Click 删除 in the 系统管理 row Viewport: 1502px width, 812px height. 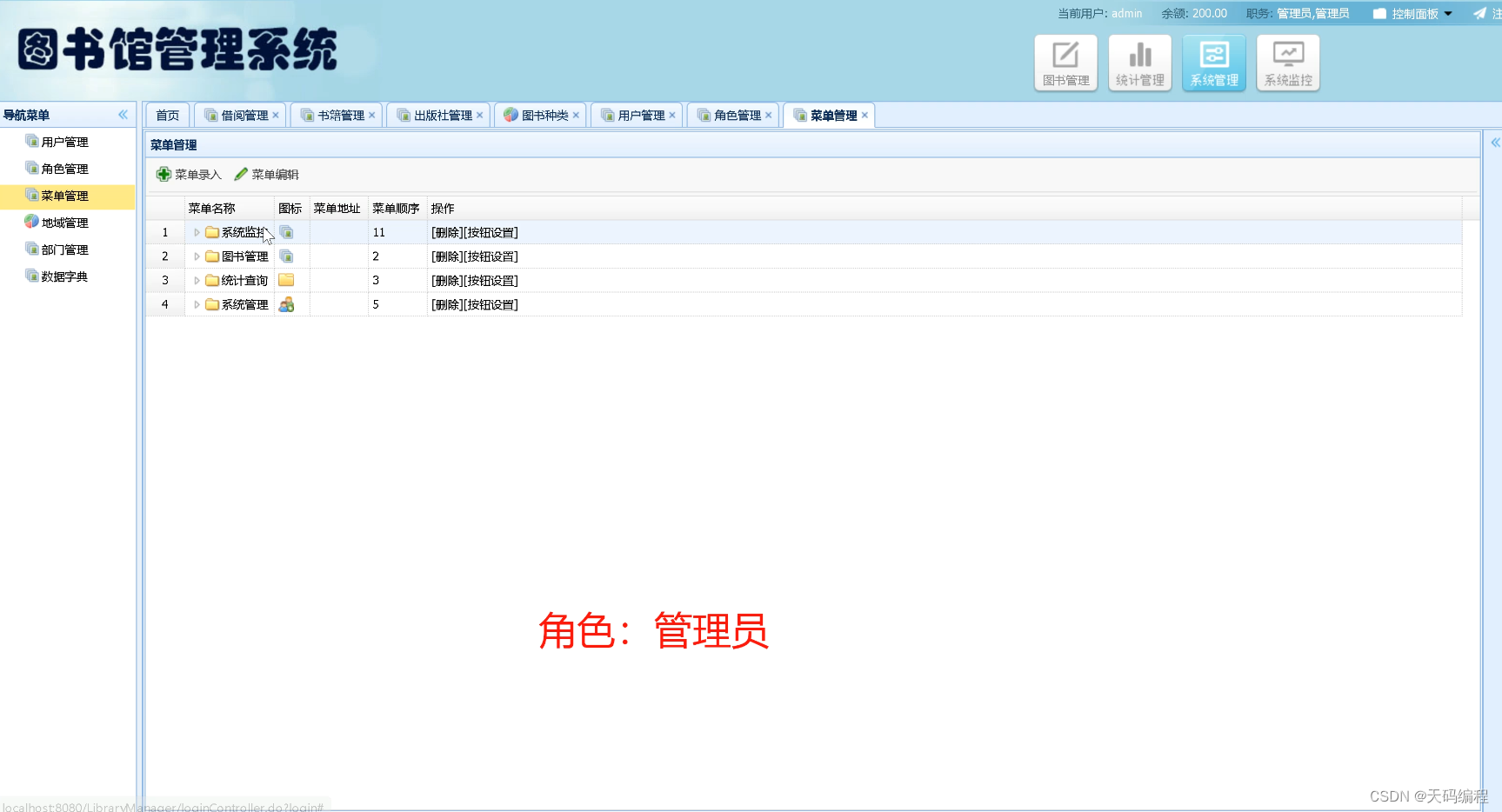[447, 304]
